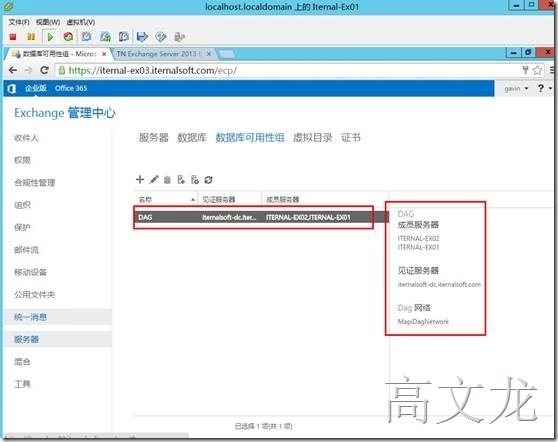
Task: Add a new database availability group
Action: click(x=140, y=179)
